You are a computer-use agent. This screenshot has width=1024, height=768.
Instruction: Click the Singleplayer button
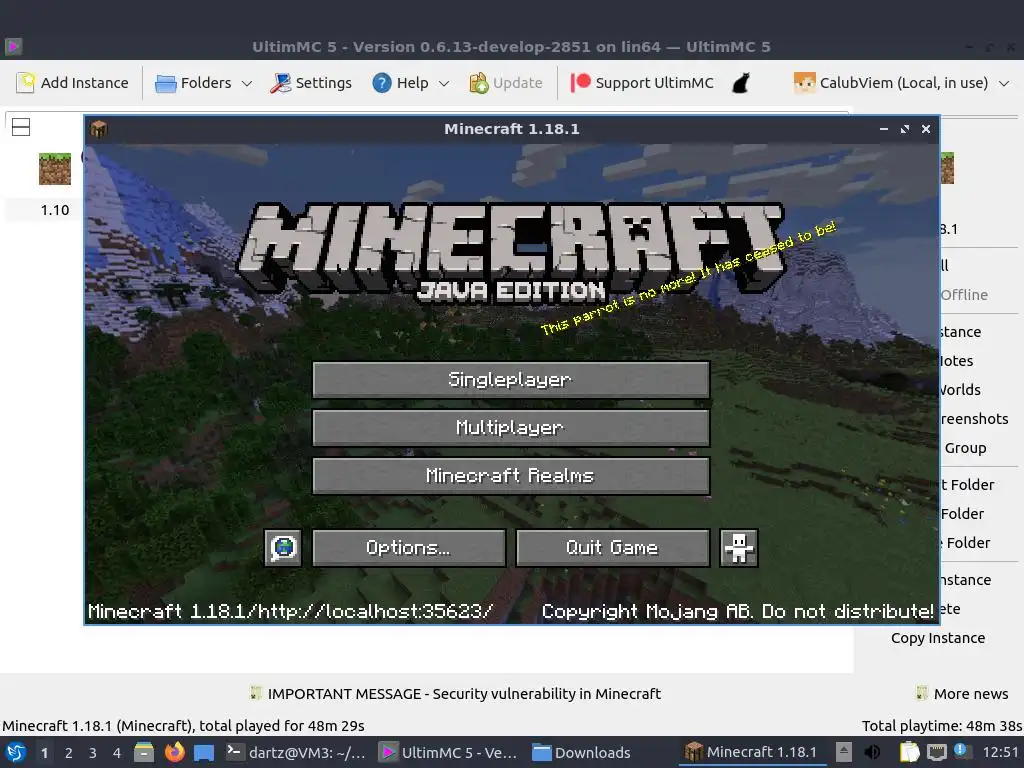pyautogui.click(x=511, y=379)
